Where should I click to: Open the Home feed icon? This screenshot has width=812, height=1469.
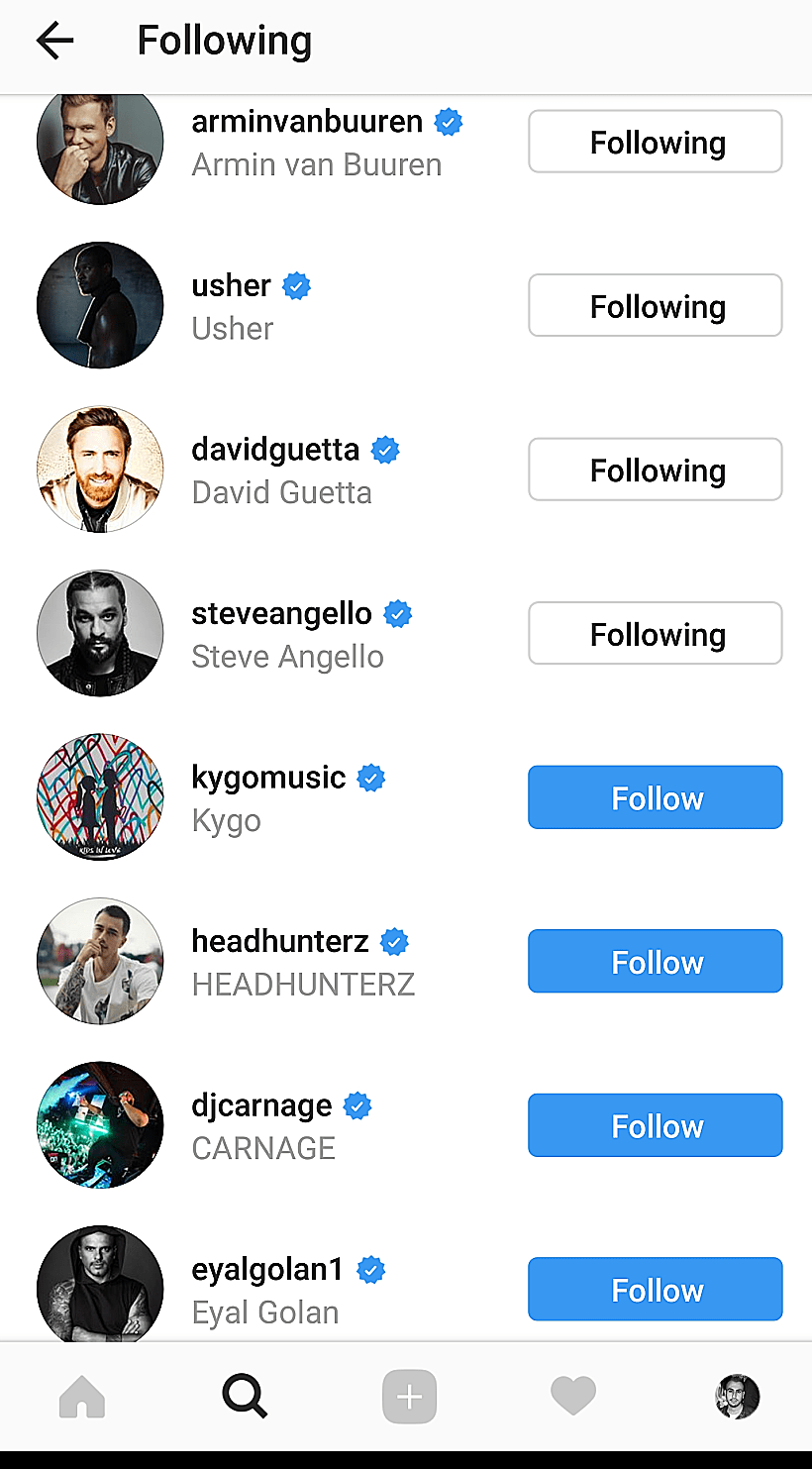click(82, 1397)
